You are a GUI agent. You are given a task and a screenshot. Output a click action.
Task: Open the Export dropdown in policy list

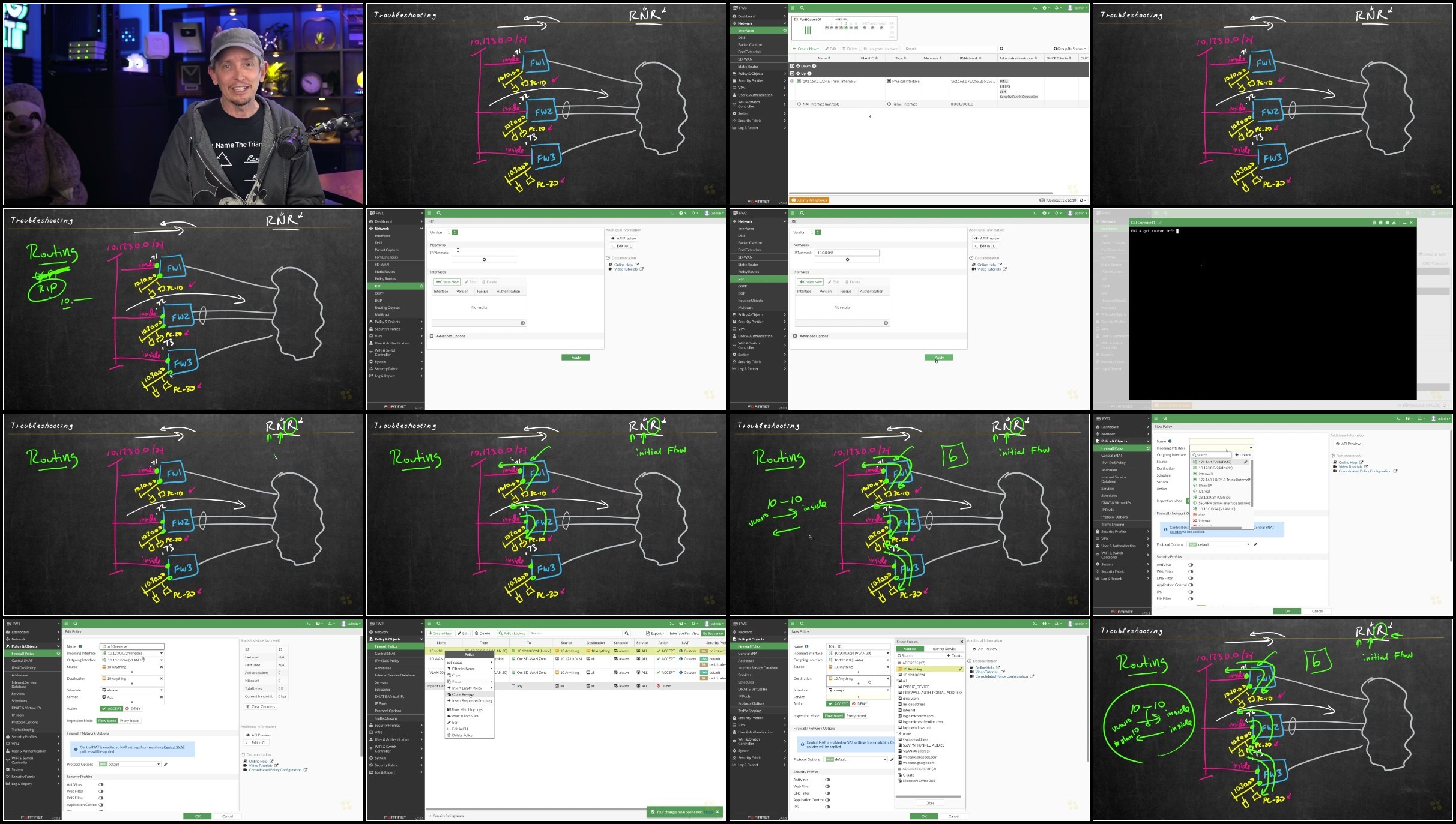click(x=656, y=633)
